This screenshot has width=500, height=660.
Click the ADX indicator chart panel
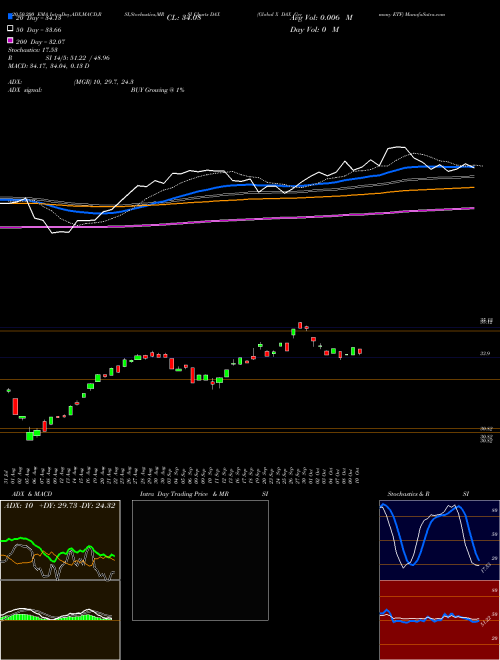(x=60, y=540)
